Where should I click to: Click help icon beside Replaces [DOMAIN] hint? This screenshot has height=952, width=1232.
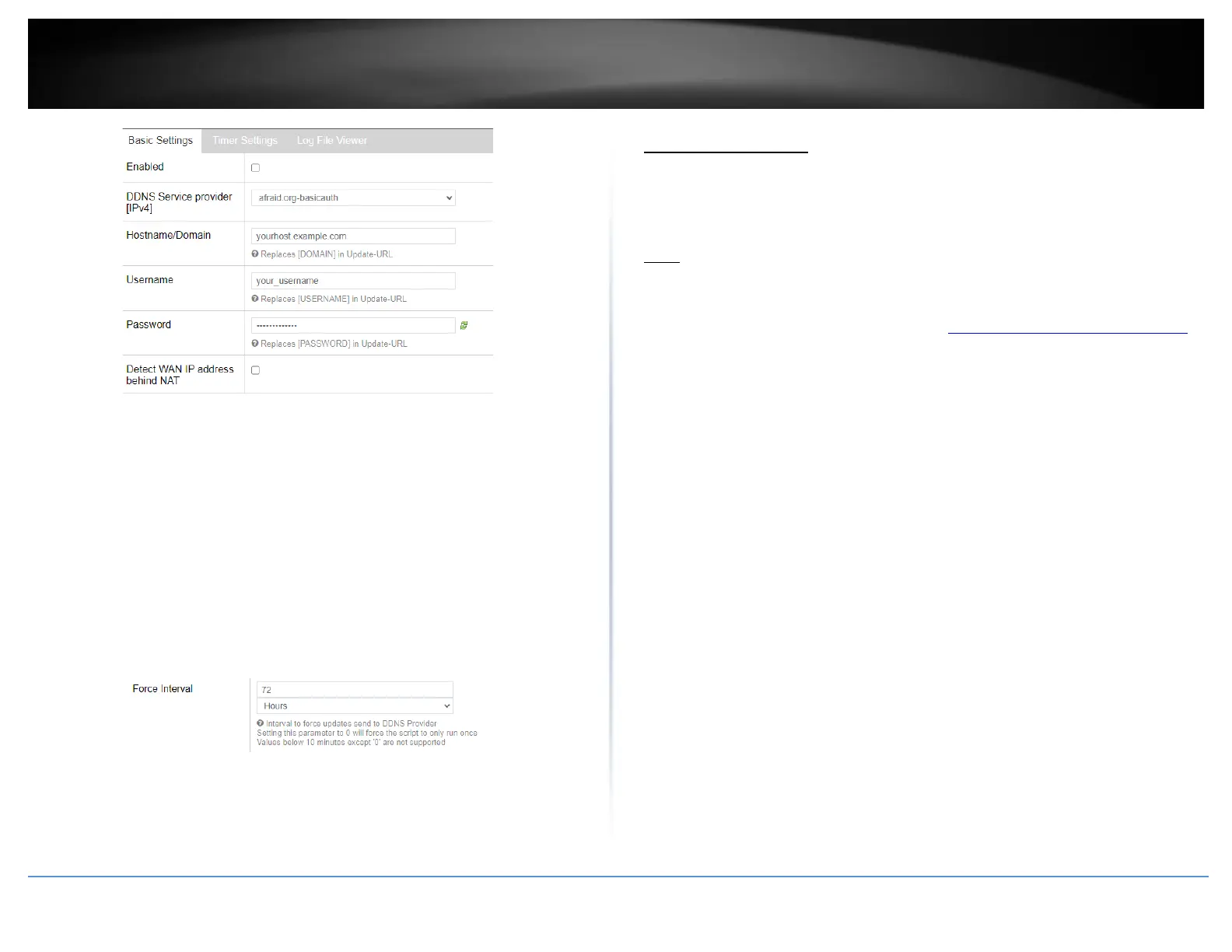point(255,254)
